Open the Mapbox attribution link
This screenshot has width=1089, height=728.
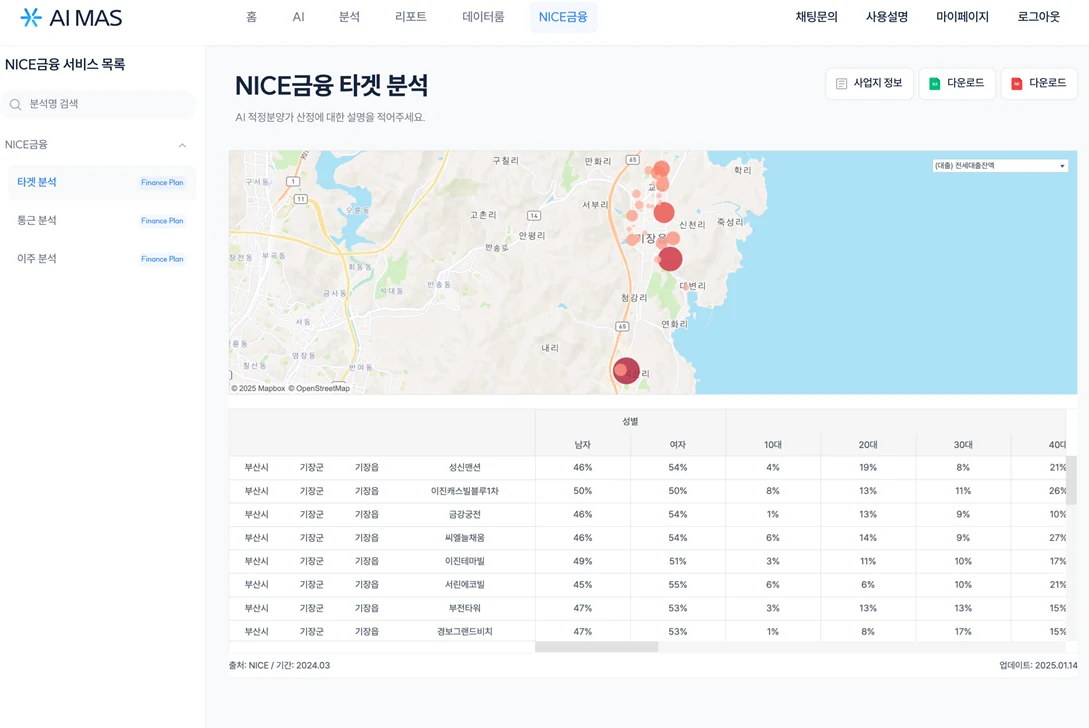[258, 388]
